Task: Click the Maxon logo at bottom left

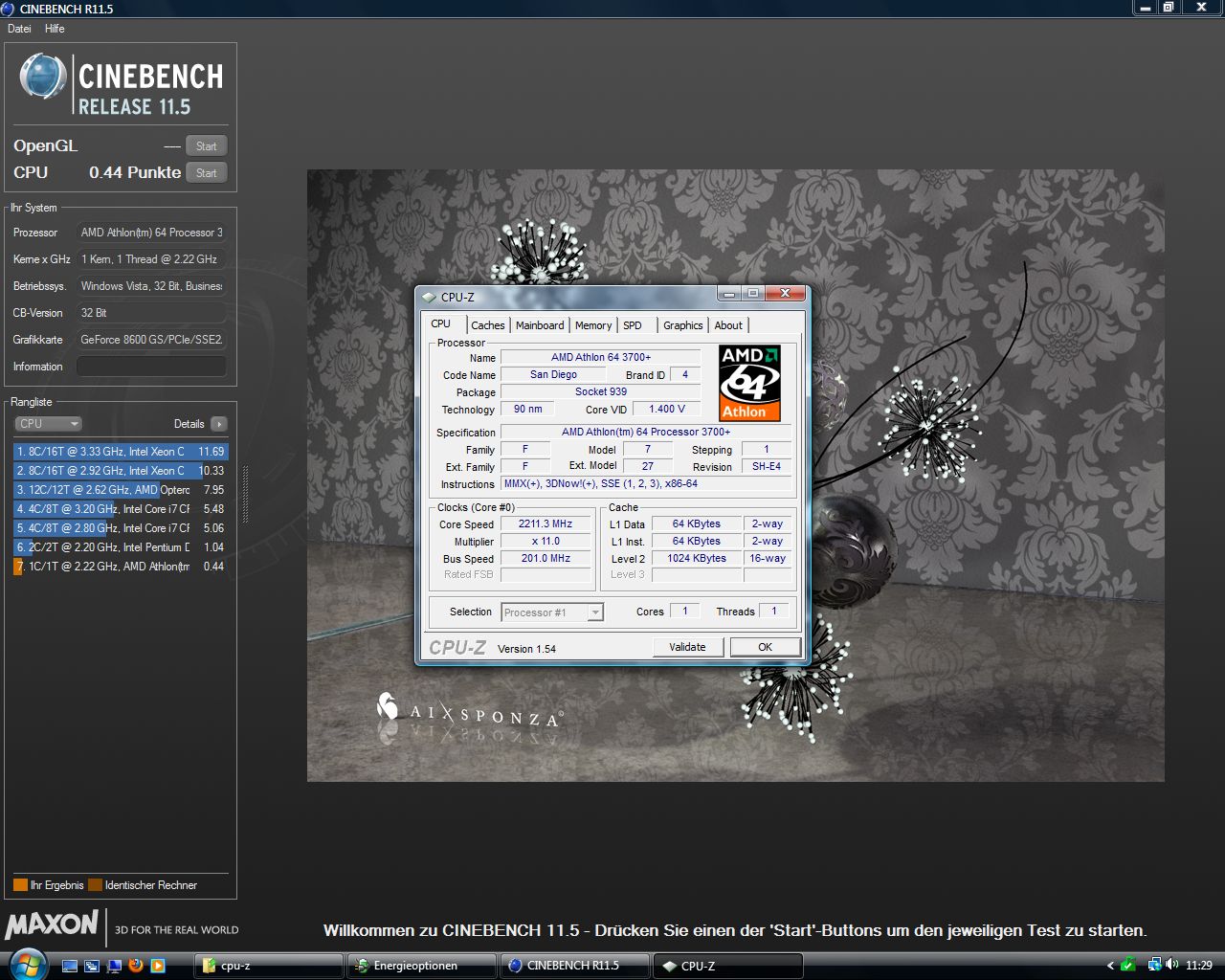Action: (x=52, y=925)
